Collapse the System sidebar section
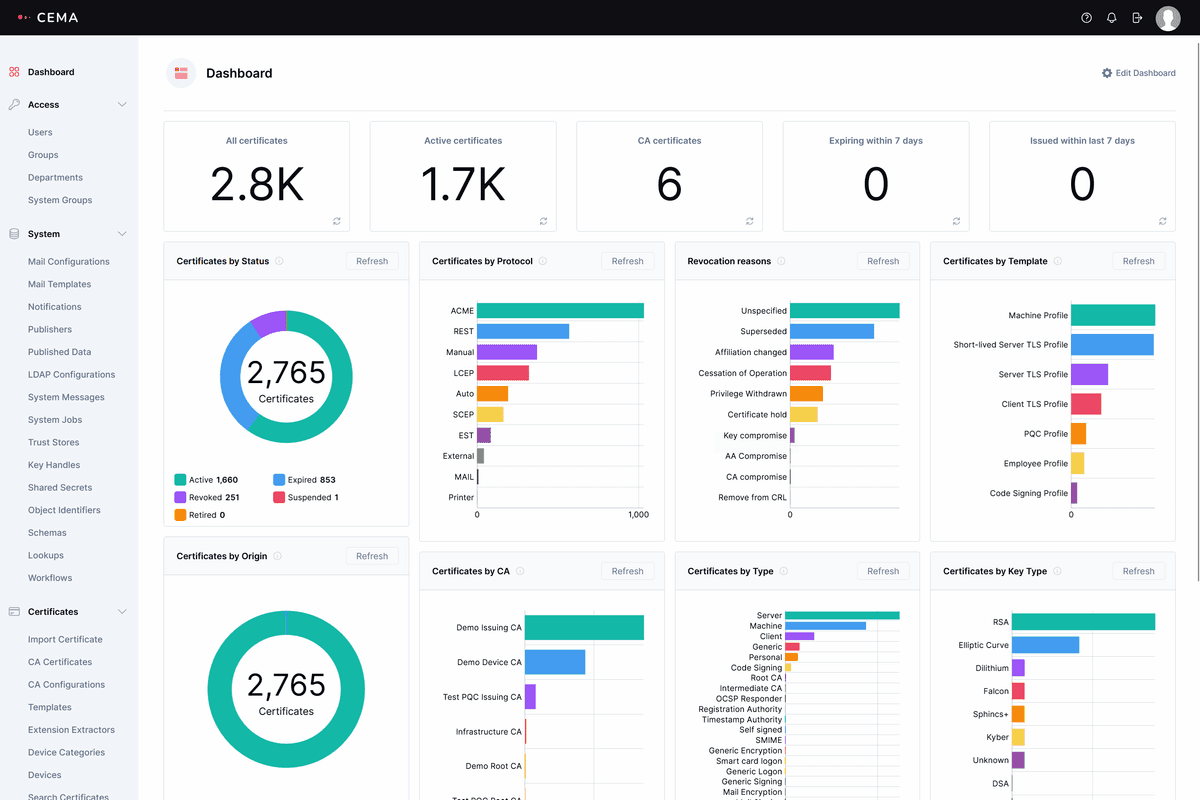Screen dimensions: 1200x800 (122, 234)
